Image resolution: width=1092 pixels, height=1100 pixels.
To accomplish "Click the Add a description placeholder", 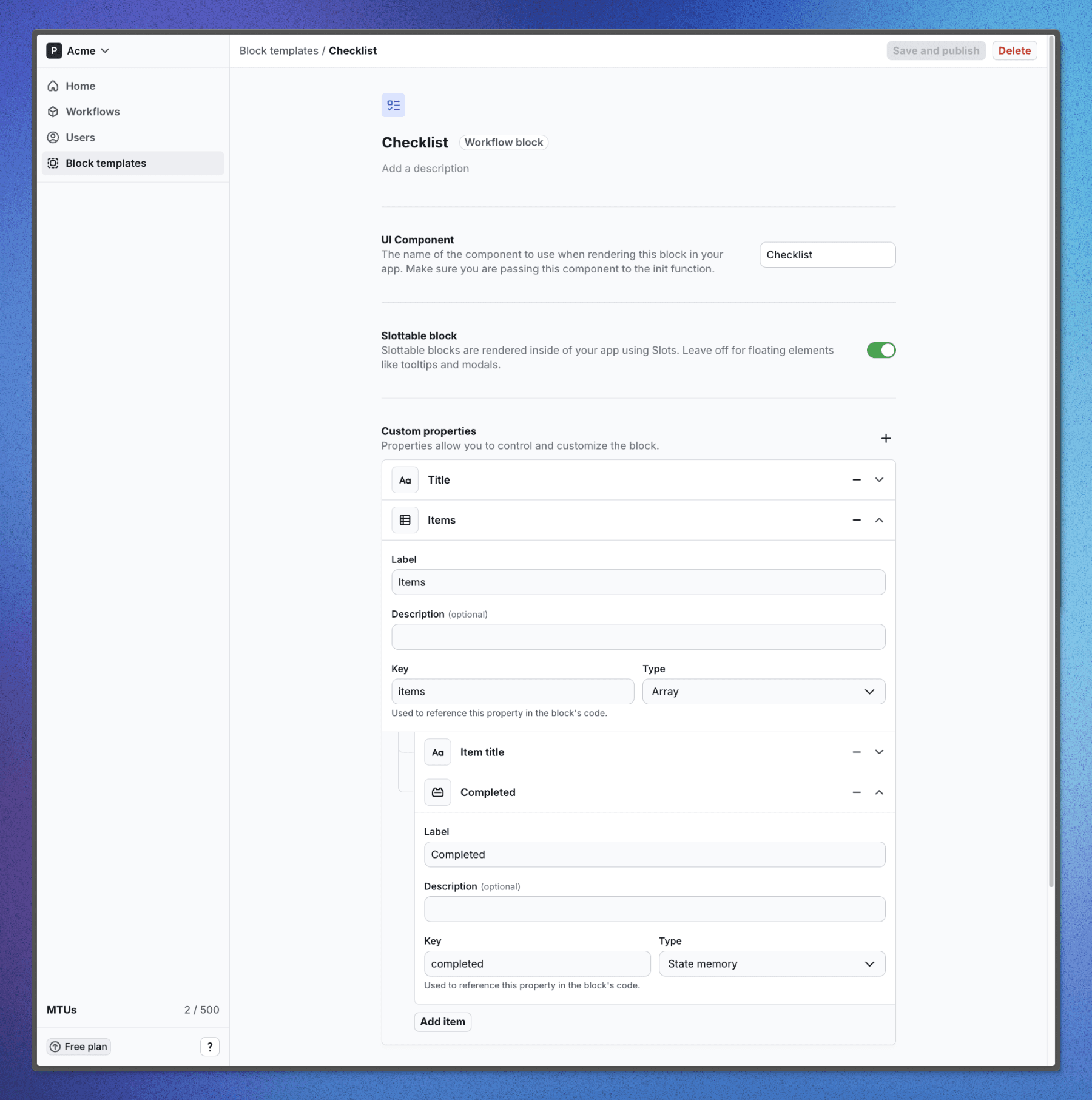I will (425, 168).
